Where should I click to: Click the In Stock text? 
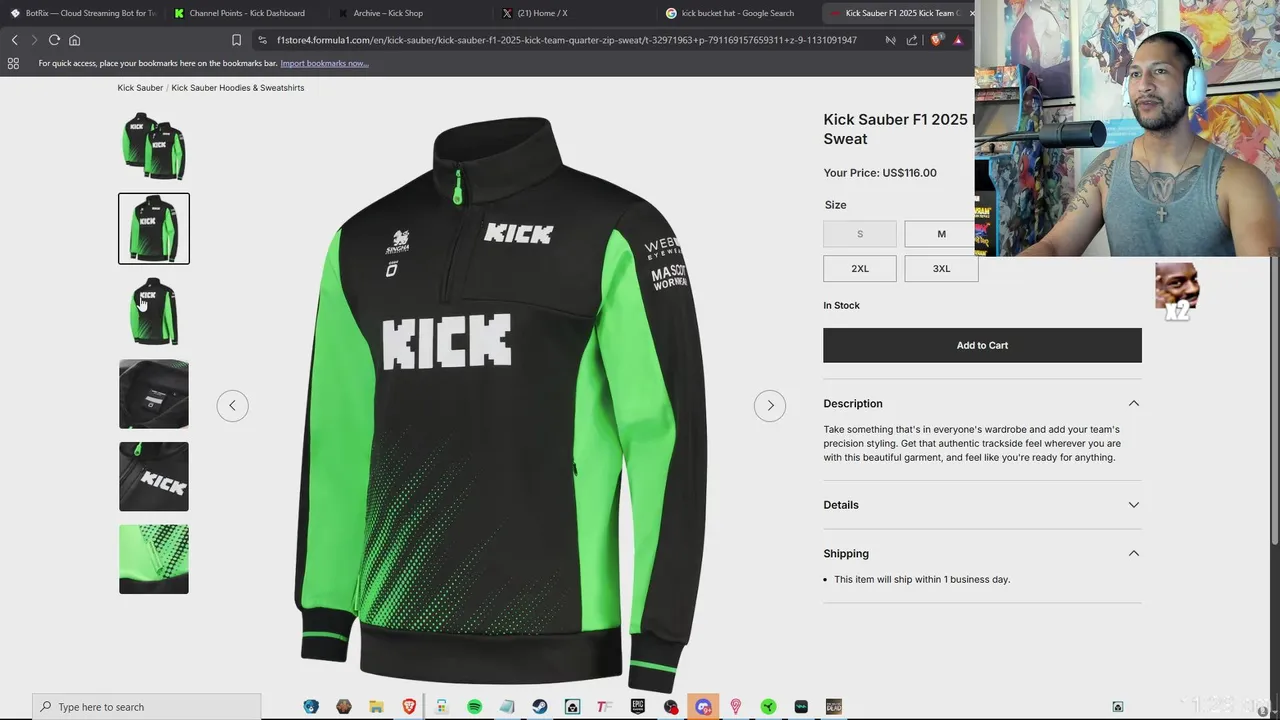click(841, 306)
